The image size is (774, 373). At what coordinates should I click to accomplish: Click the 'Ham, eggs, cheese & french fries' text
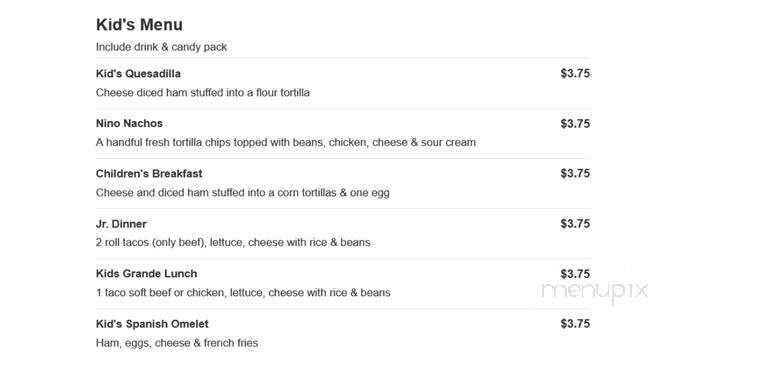(177, 343)
